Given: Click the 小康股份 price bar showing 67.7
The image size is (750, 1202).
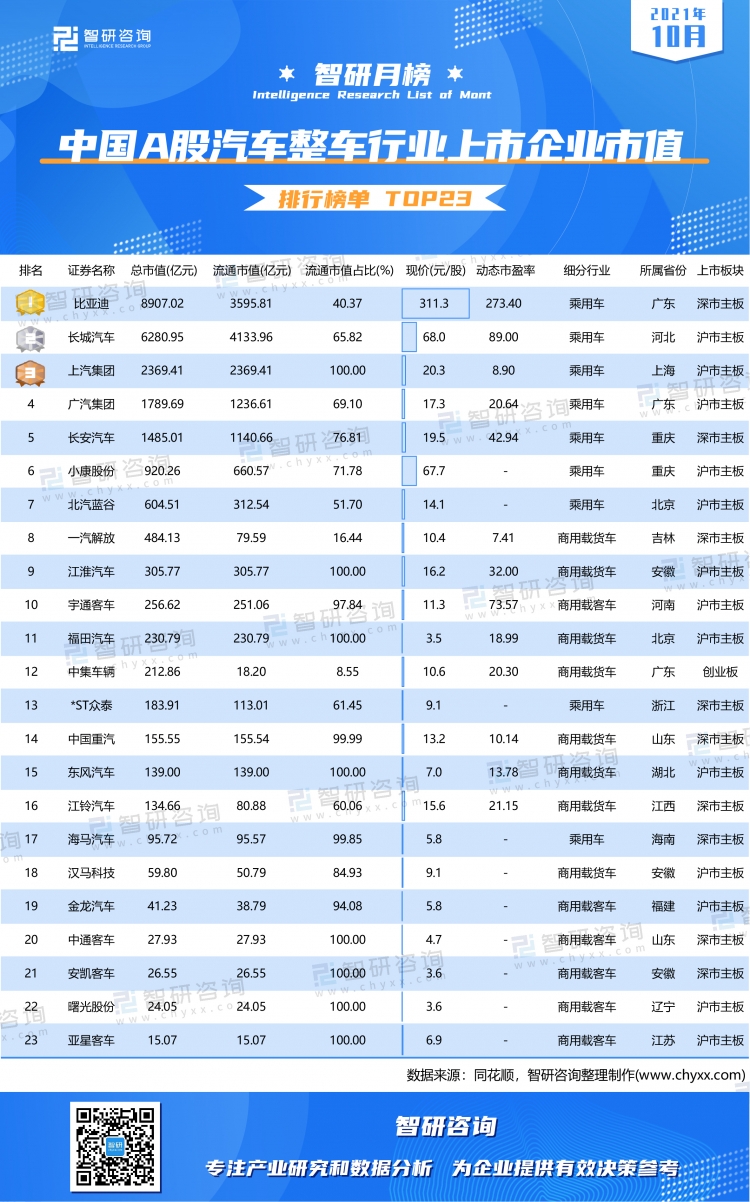Looking at the screenshot, I should [408, 471].
